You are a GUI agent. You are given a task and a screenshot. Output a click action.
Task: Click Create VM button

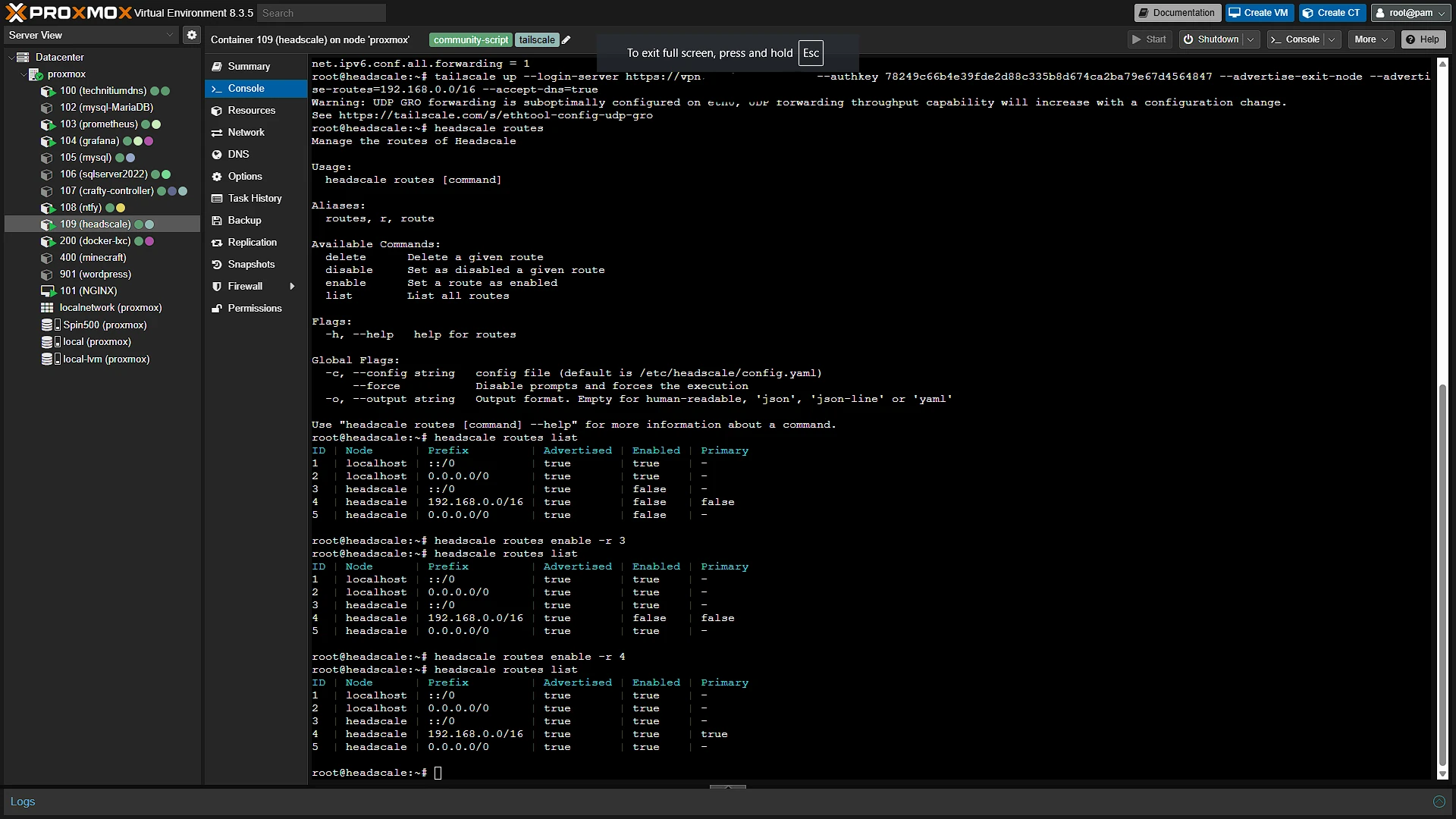pyautogui.click(x=1259, y=13)
